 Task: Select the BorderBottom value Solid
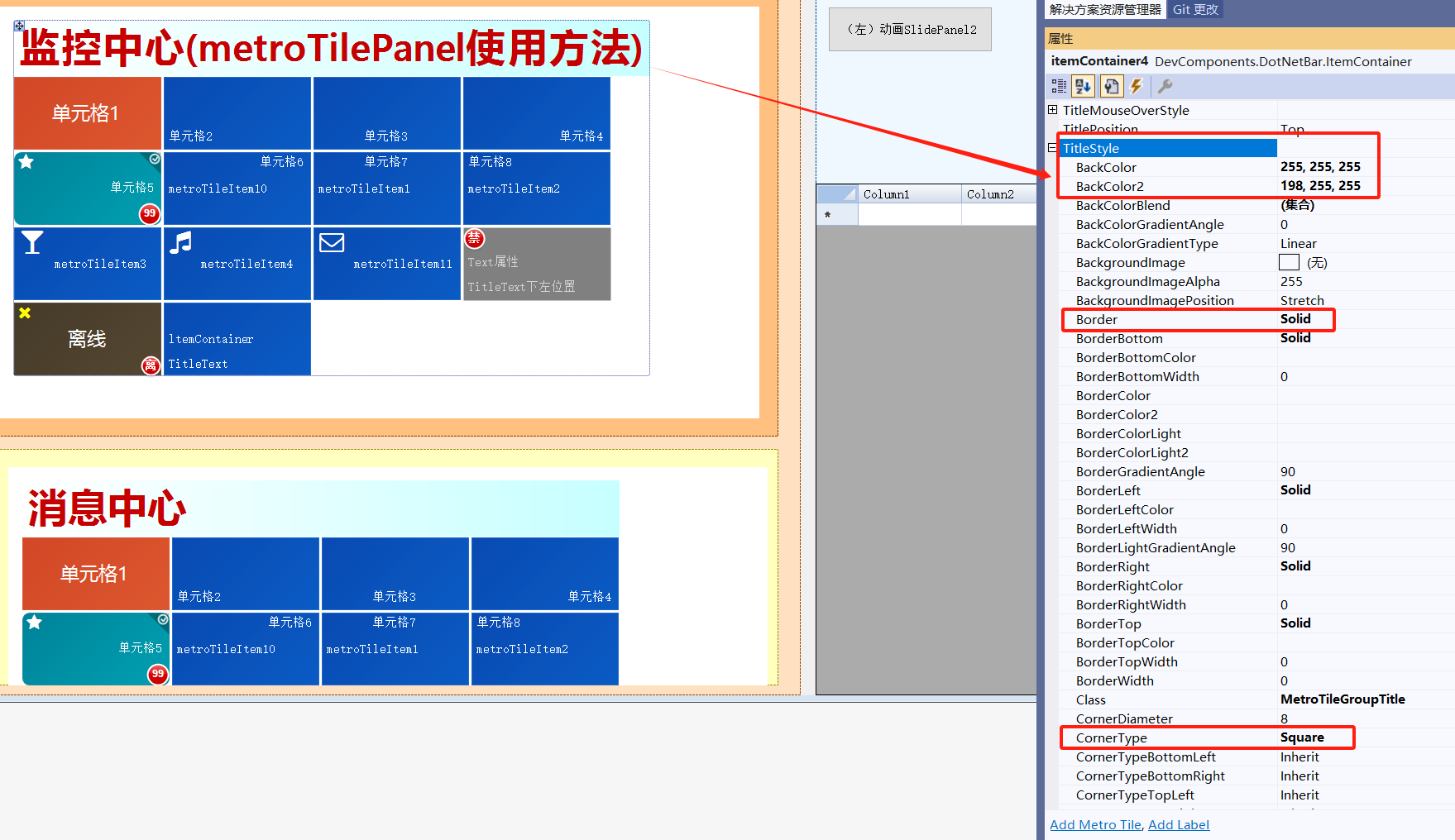pos(1295,338)
